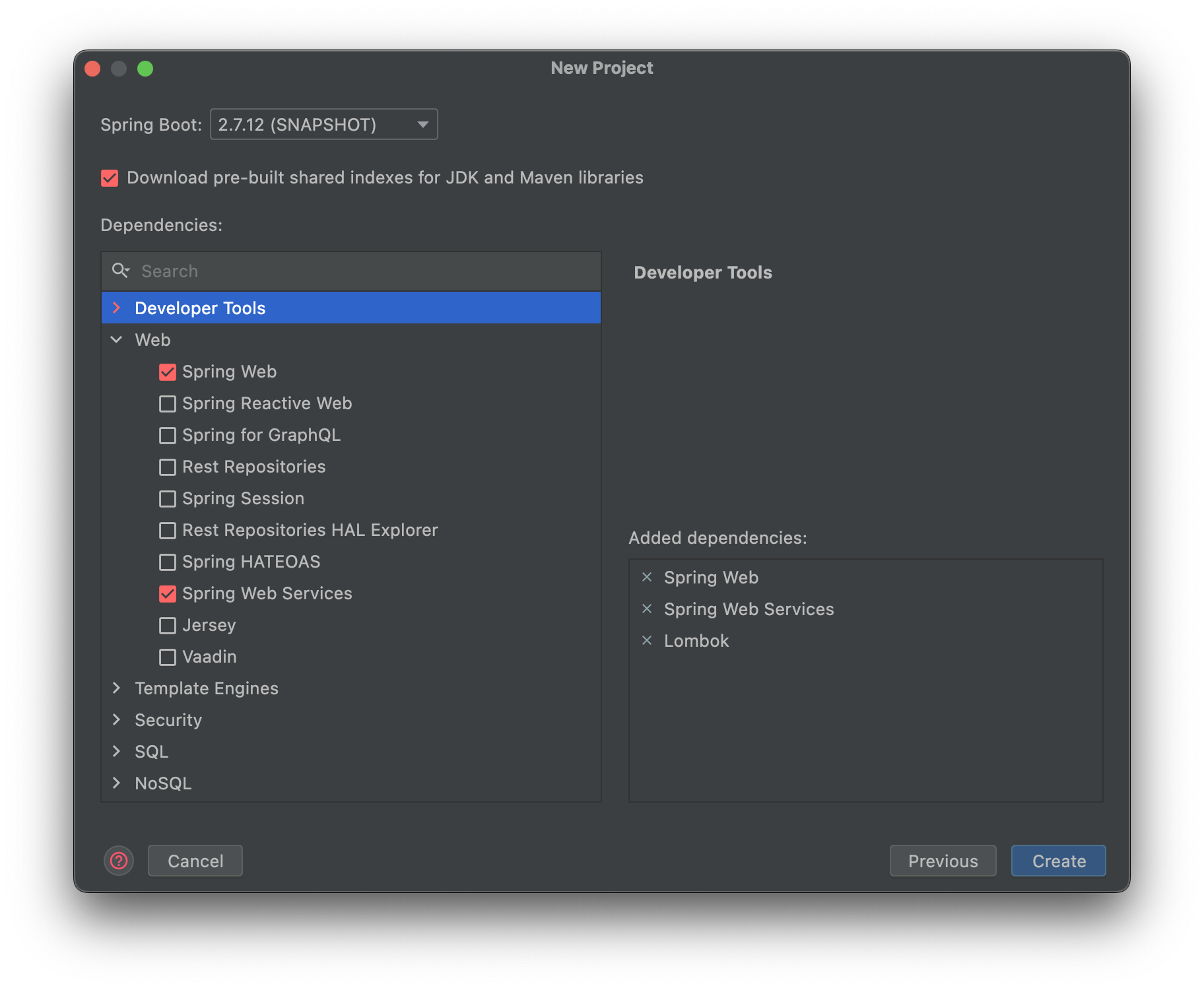Click the Cancel button
1204x990 pixels.
pos(195,861)
